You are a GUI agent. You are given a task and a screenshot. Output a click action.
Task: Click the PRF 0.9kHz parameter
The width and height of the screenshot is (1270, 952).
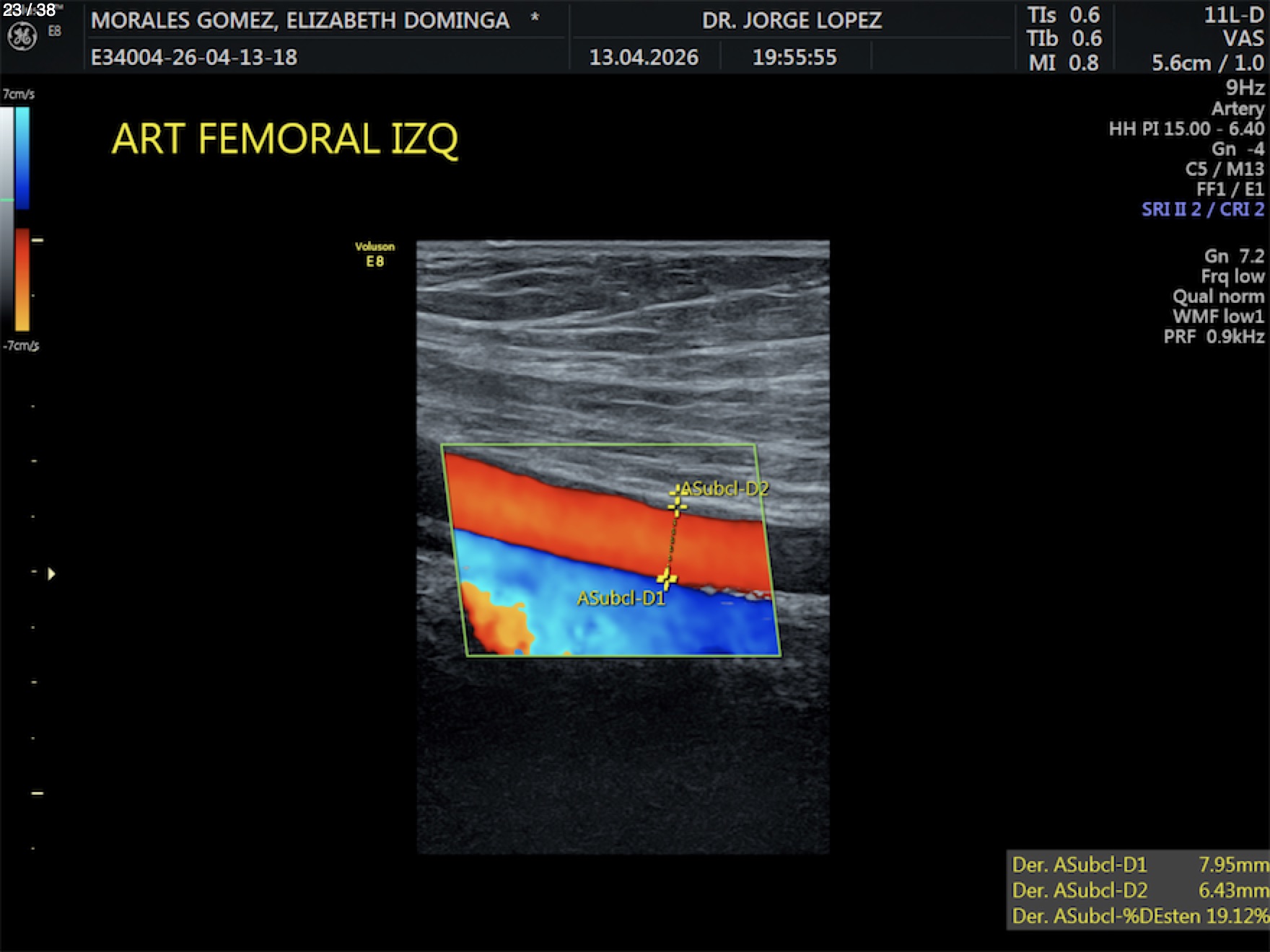pyautogui.click(x=1214, y=336)
